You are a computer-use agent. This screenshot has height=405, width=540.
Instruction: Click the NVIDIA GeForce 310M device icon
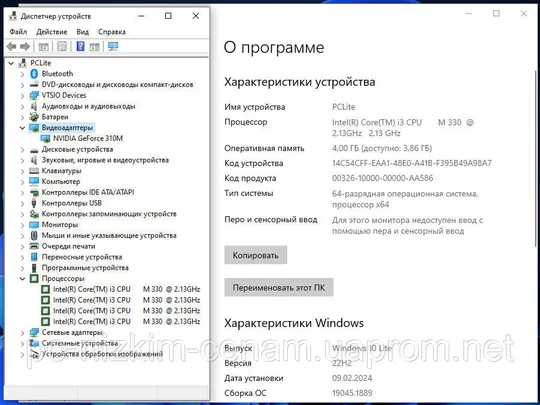(x=45, y=138)
